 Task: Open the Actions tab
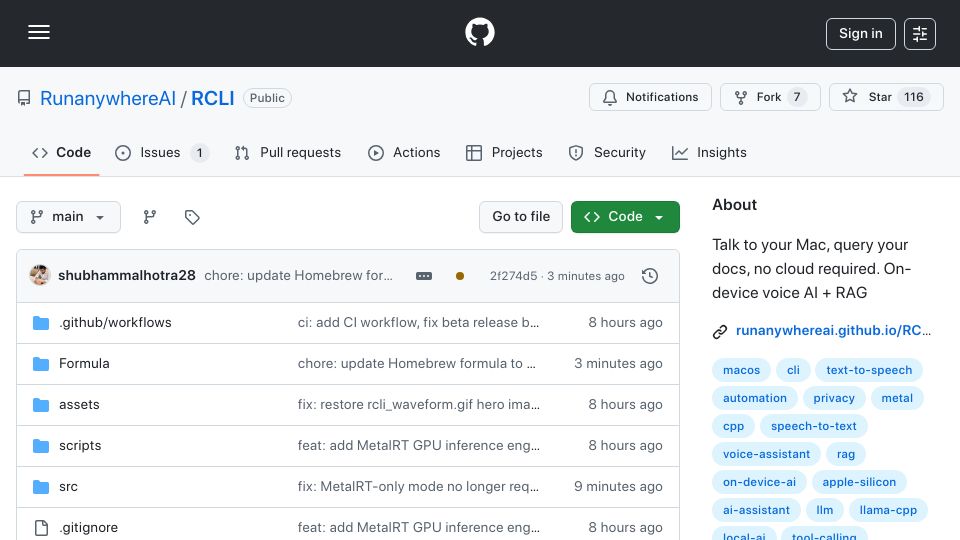click(x=404, y=152)
